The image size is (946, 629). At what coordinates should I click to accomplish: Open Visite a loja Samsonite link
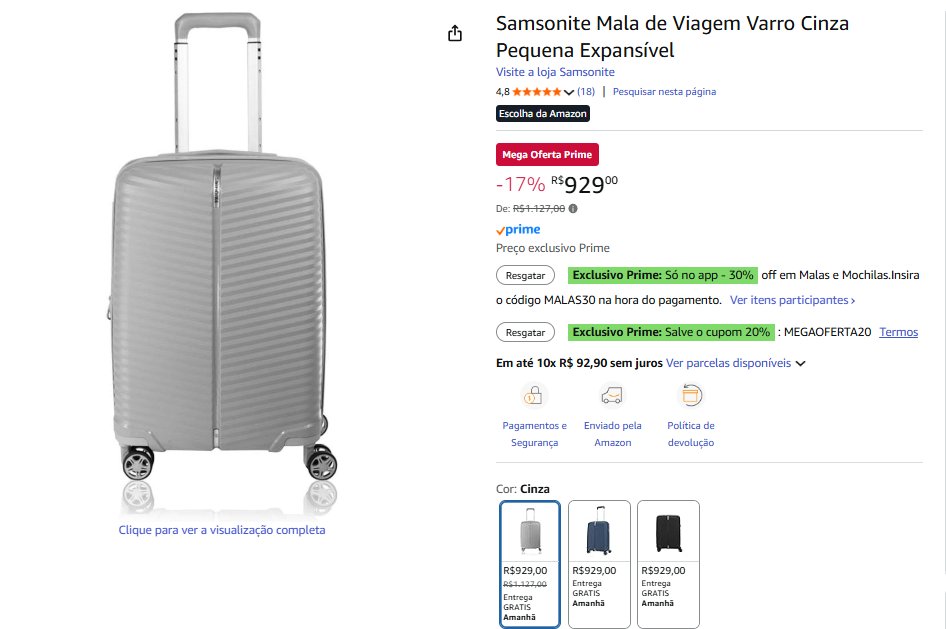click(555, 72)
